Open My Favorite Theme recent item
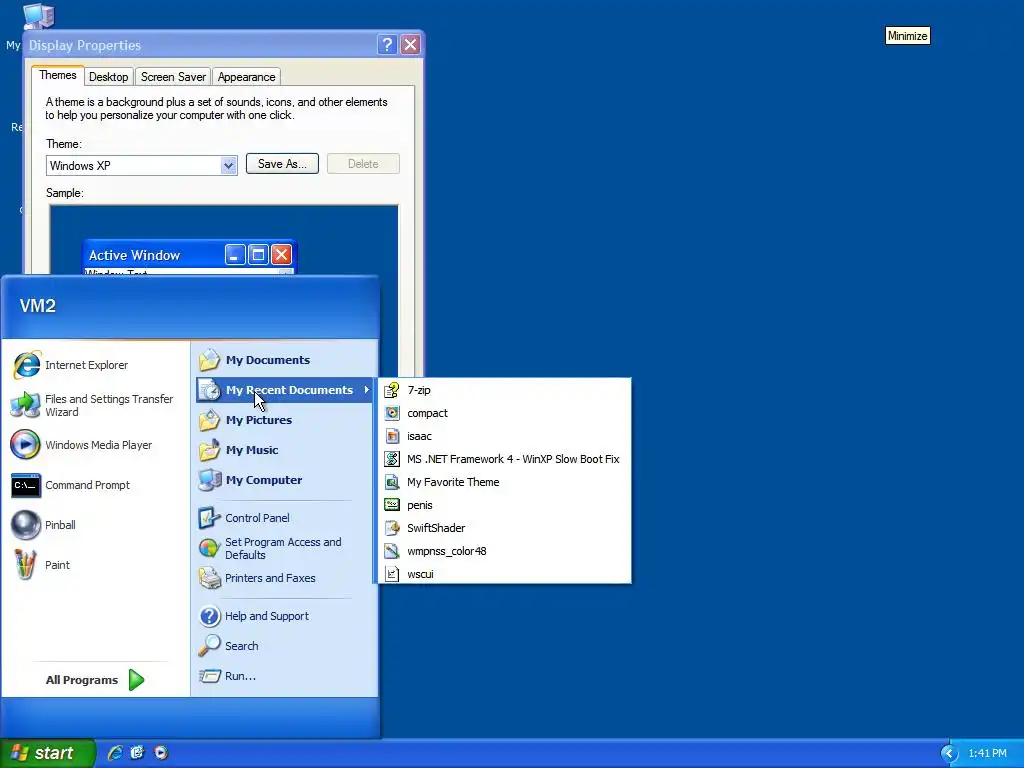Image resolution: width=1024 pixels, height=768 pixels. click(504, 482)
